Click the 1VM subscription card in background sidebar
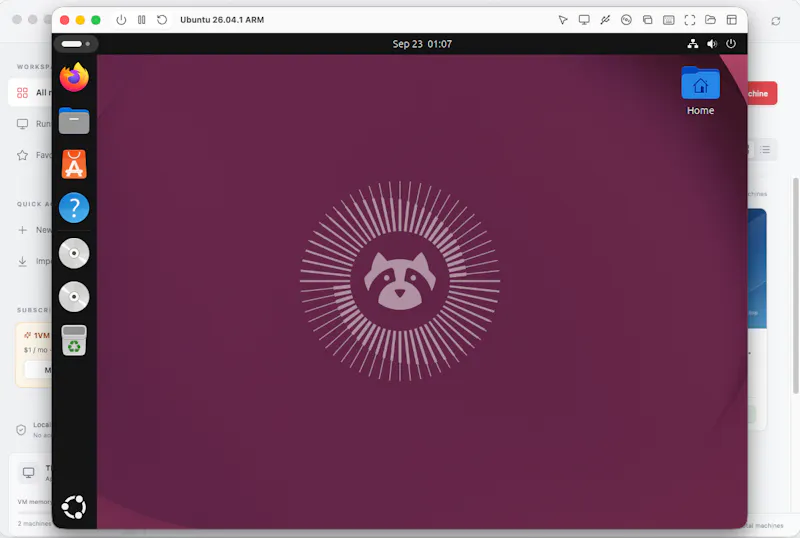Image resolution: width=800 pixels, height=538 pixels. pos(34,355)
